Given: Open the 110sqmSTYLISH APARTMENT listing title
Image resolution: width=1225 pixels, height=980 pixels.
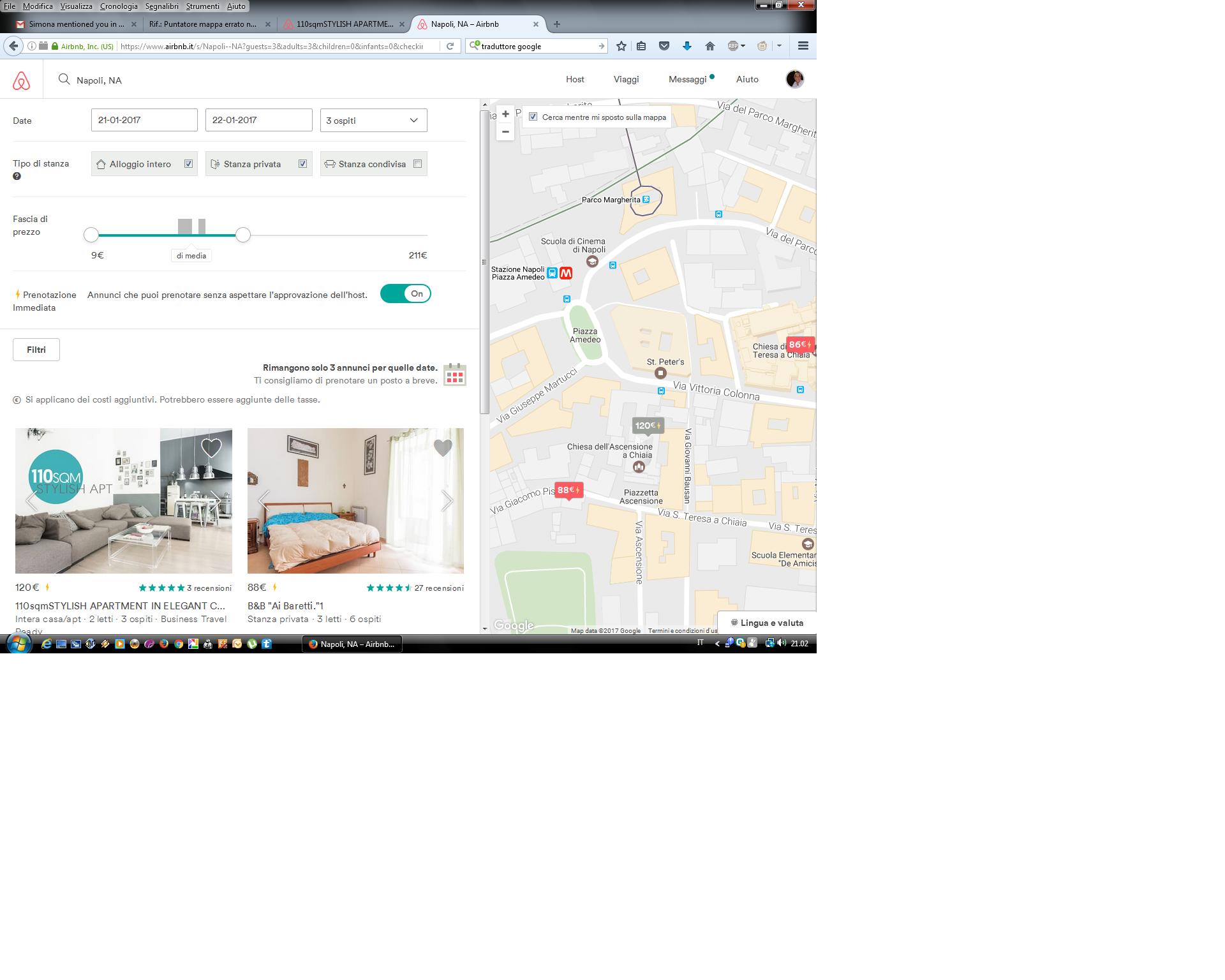Looking at the screenshot, I should click(x=120, y=605).
